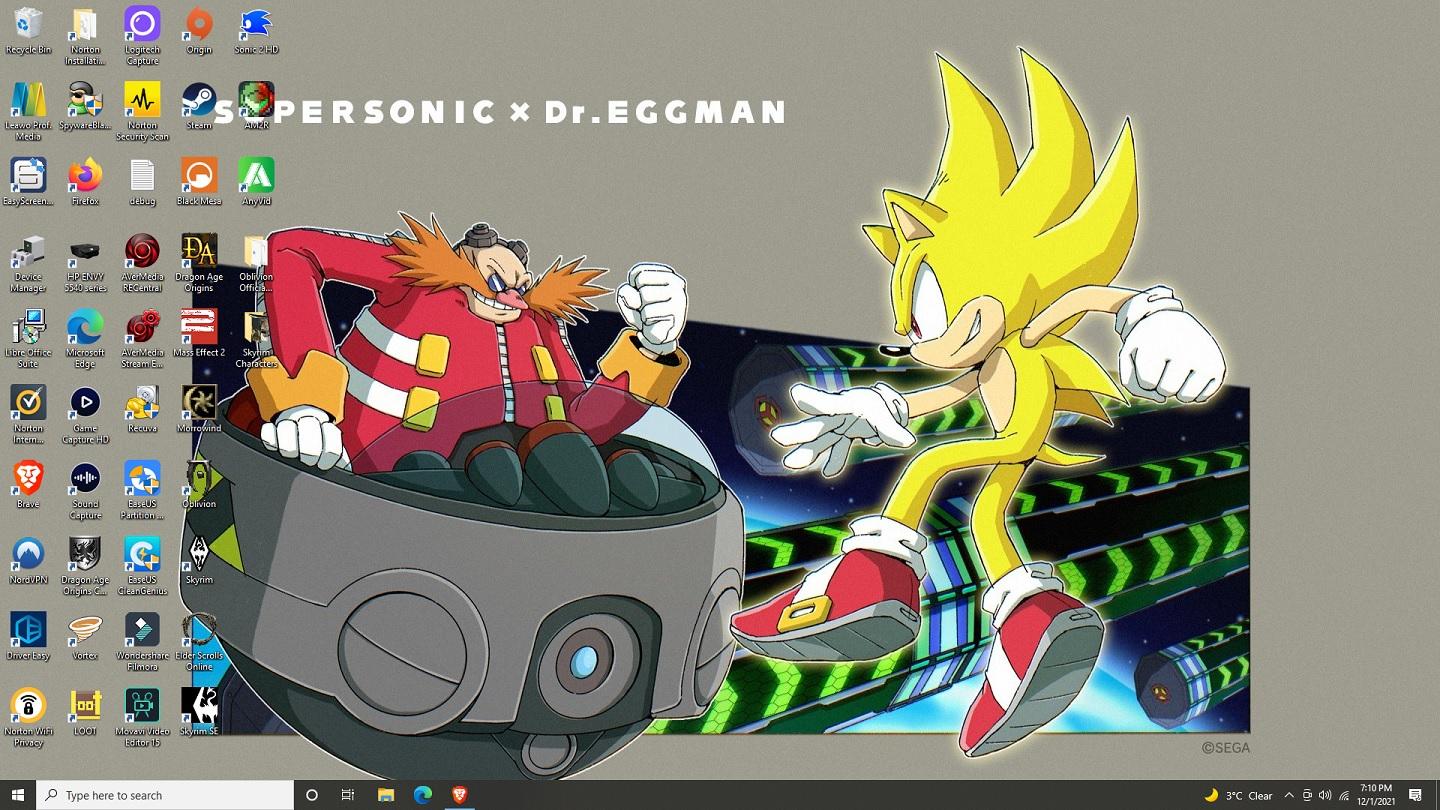Image resolution: width=1440 pixels, height=810 pixels.
Task: Open the Recuva recovery shortcut
Action: coord(142,410)
